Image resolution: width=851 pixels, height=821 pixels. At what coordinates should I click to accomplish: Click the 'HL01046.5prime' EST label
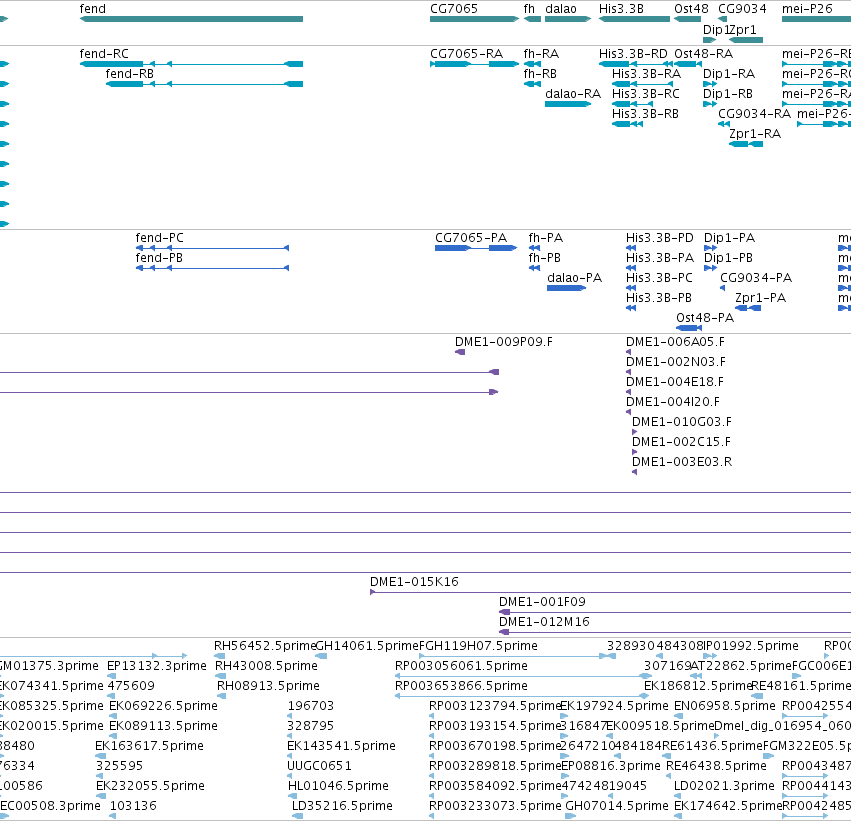[338, 787]
